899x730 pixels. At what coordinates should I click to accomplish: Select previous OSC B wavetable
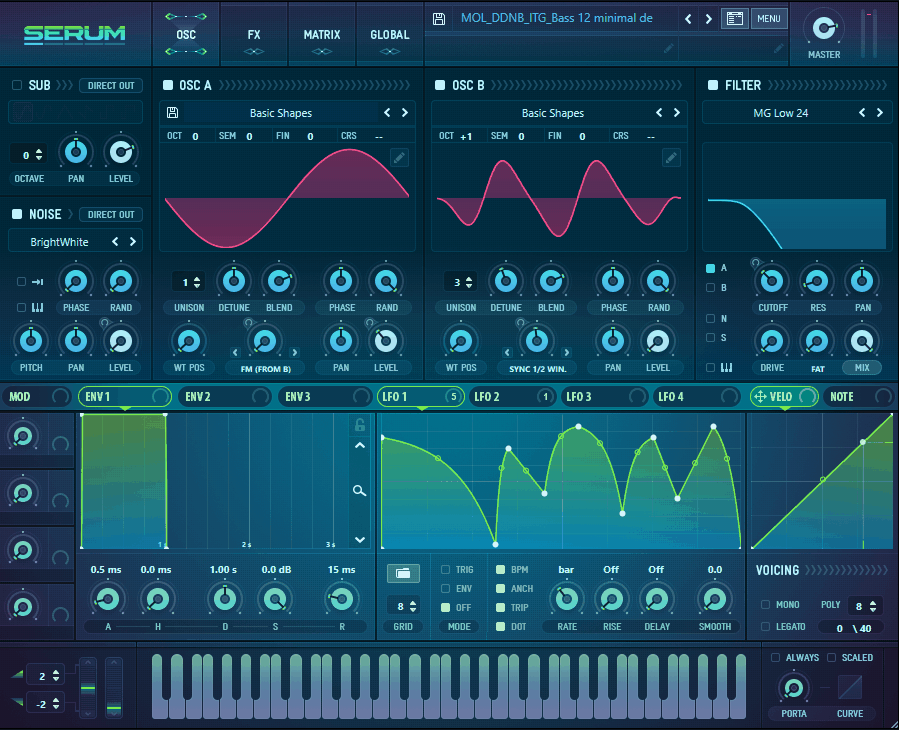[x=659, y=112]
